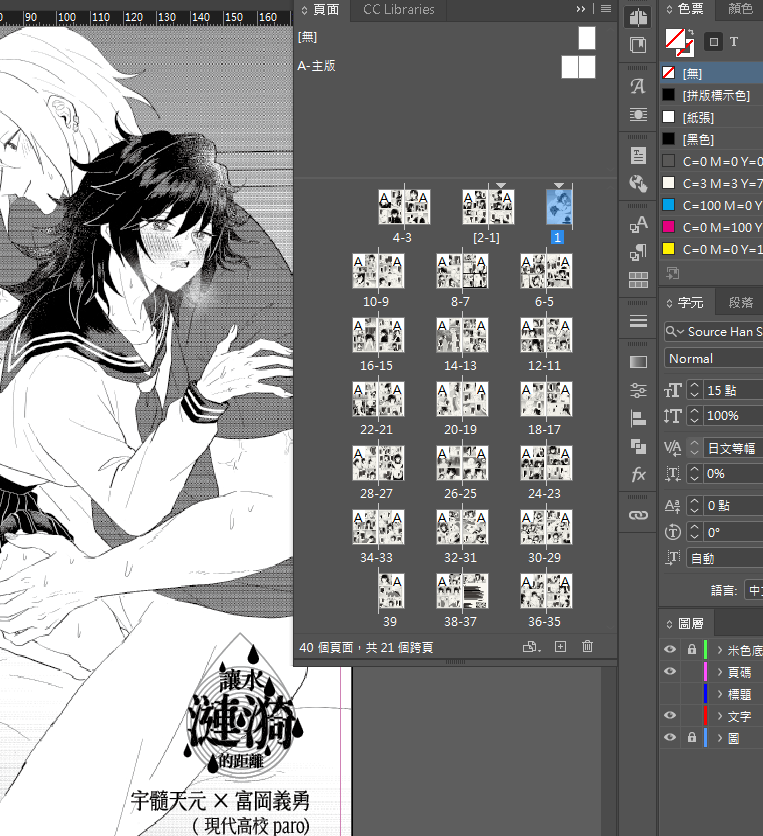Click the character rotation icon
This screenshot has width=763, height=836.
pos(672,532)
